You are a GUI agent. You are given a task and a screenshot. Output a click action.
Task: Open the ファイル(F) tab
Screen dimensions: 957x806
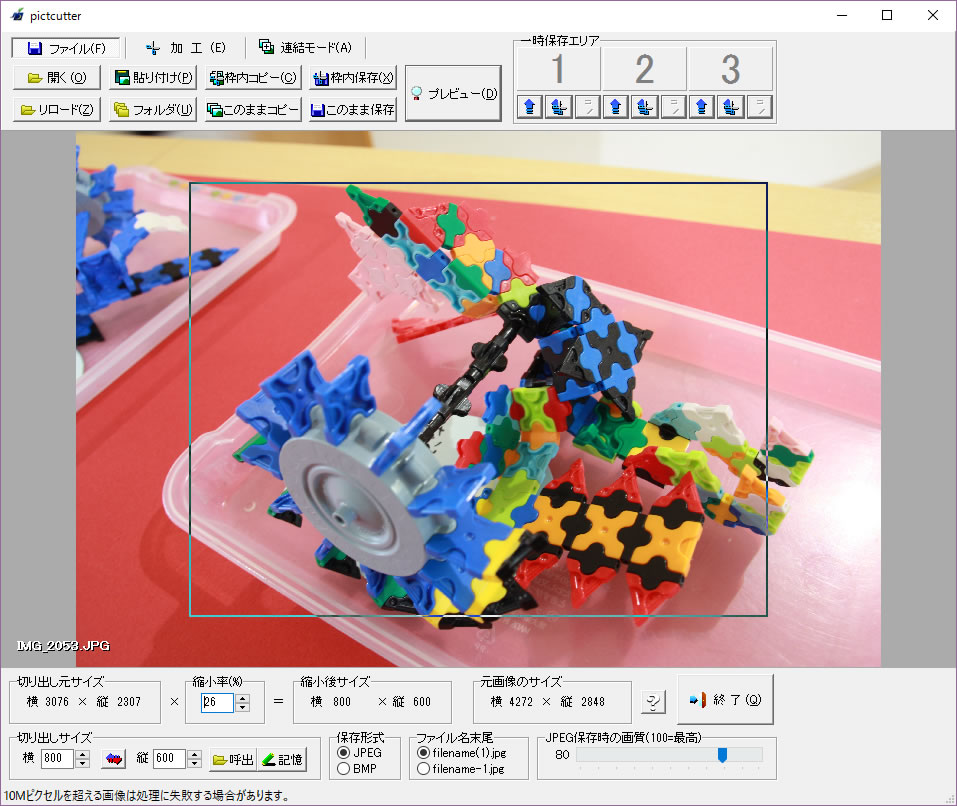(66, 48)
